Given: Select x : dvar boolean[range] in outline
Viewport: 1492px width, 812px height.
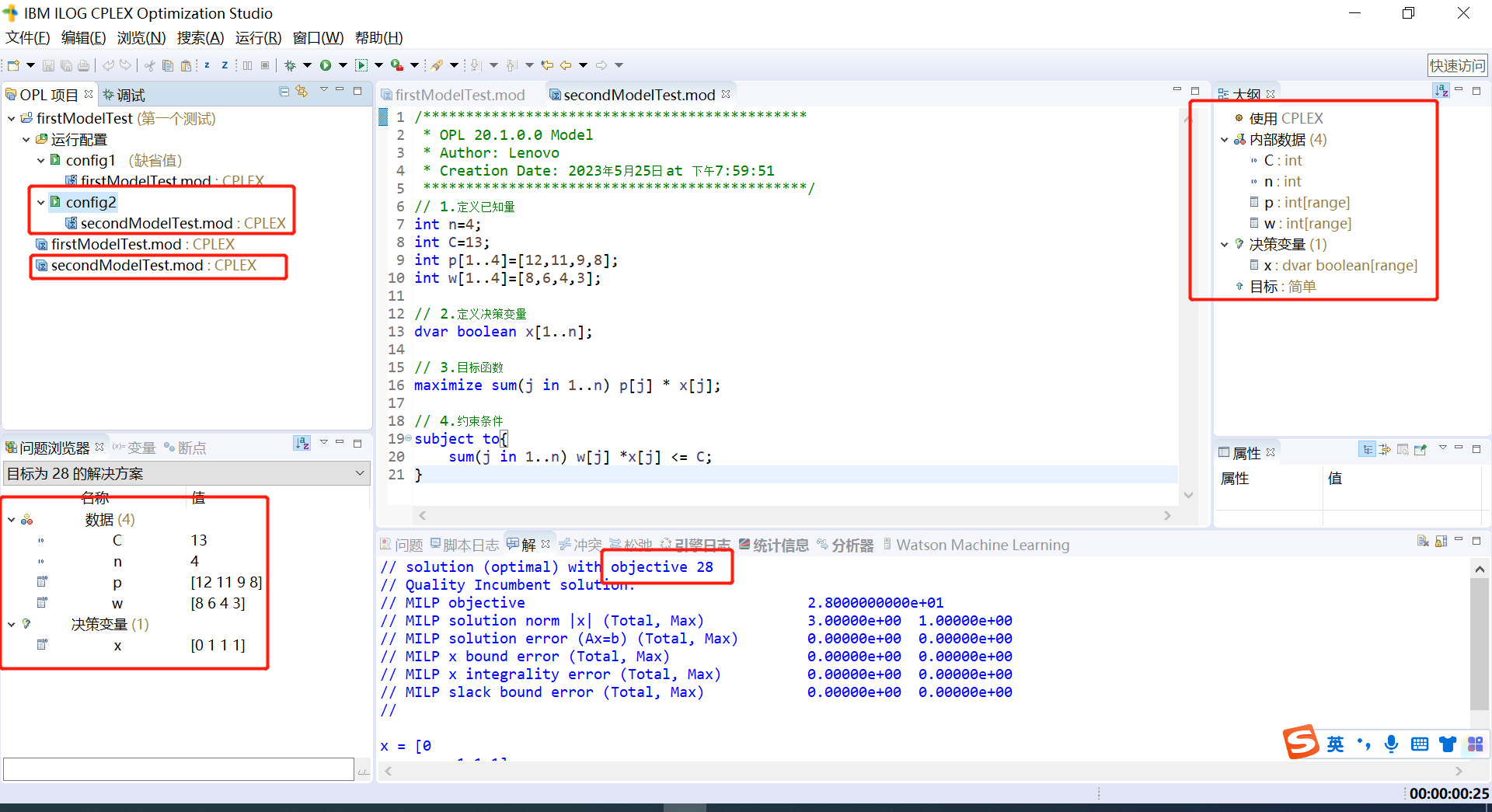Looking at the screenshot, I should coord(1333,265).
